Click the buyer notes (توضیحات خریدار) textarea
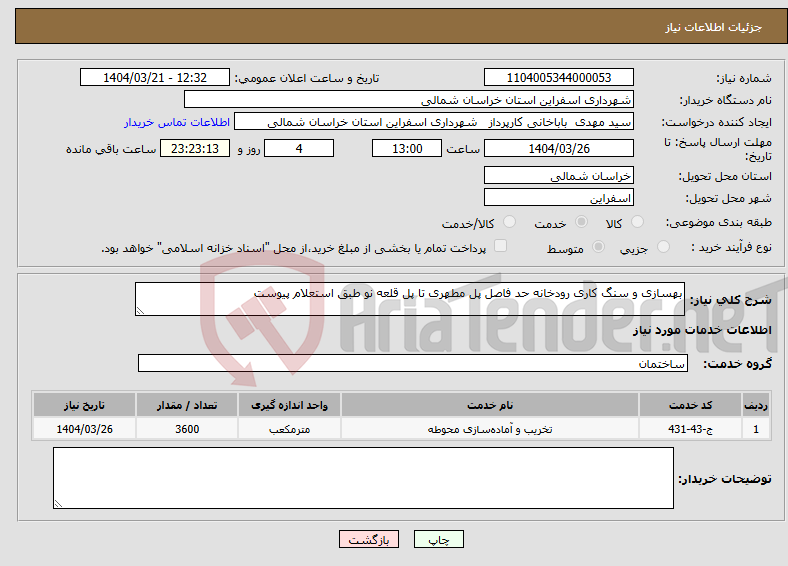Image resolution: width=788 pixels, height=566 pixels. coord(363,478)
